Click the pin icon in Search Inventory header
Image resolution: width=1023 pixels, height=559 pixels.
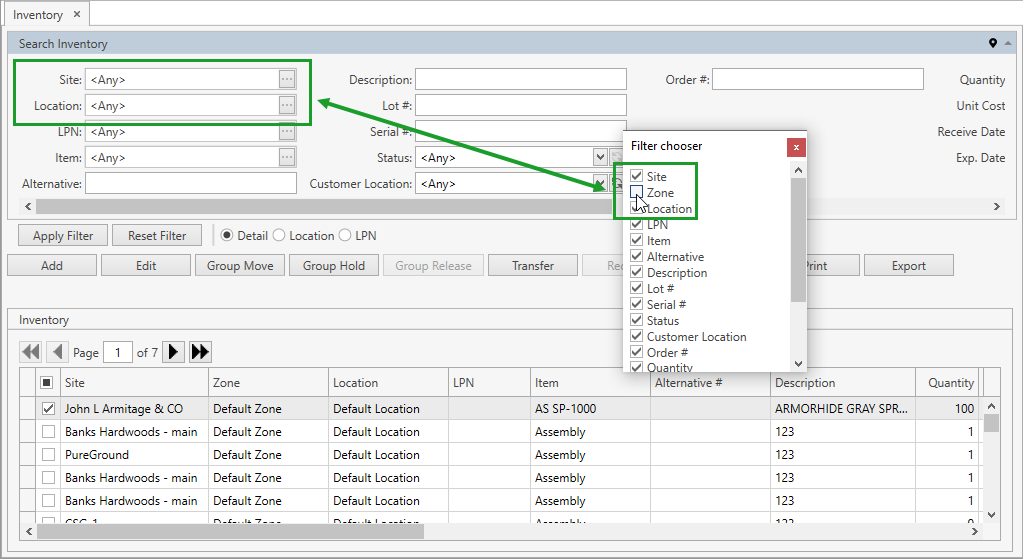tap(993, 43)
